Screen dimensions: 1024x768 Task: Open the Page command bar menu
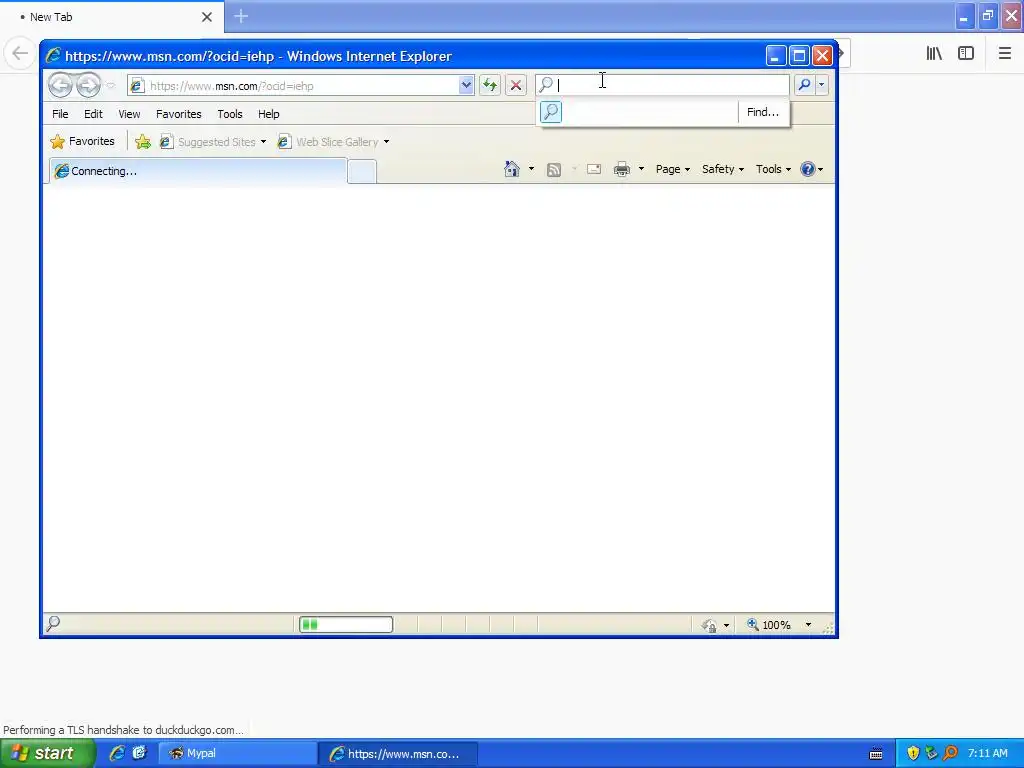(673, 169)
